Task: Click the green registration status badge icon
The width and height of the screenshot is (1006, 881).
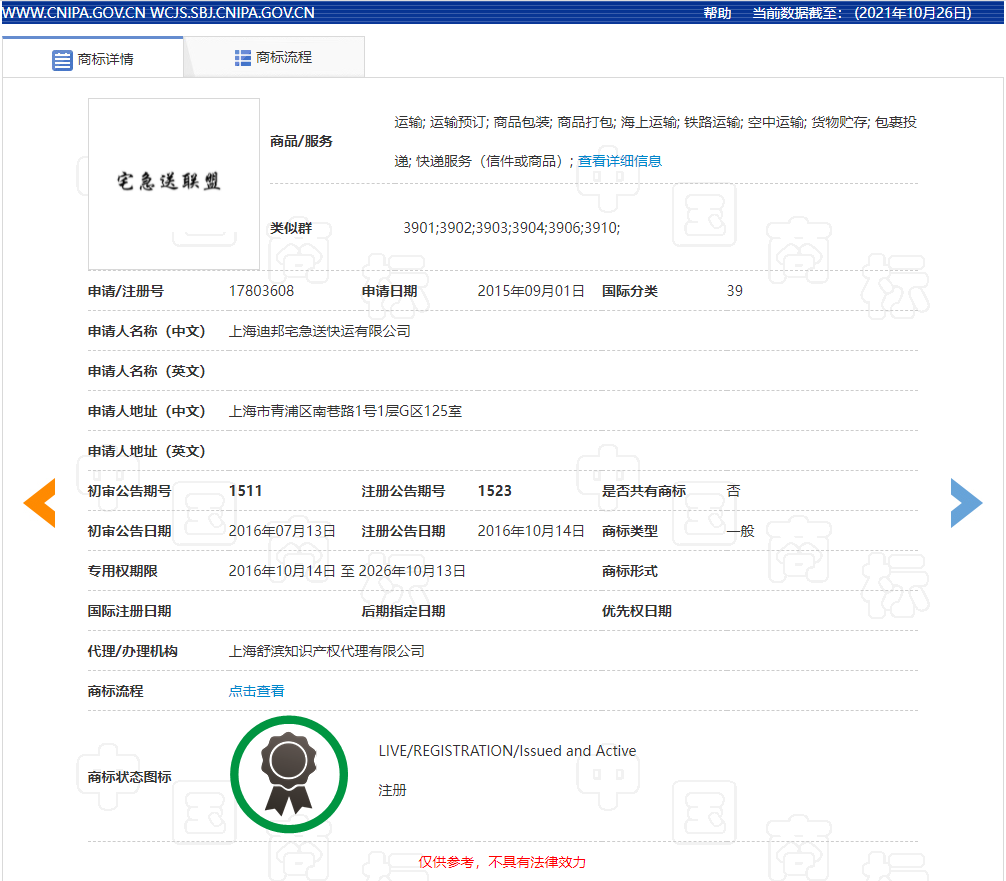Action: click(x=289, y=774)
